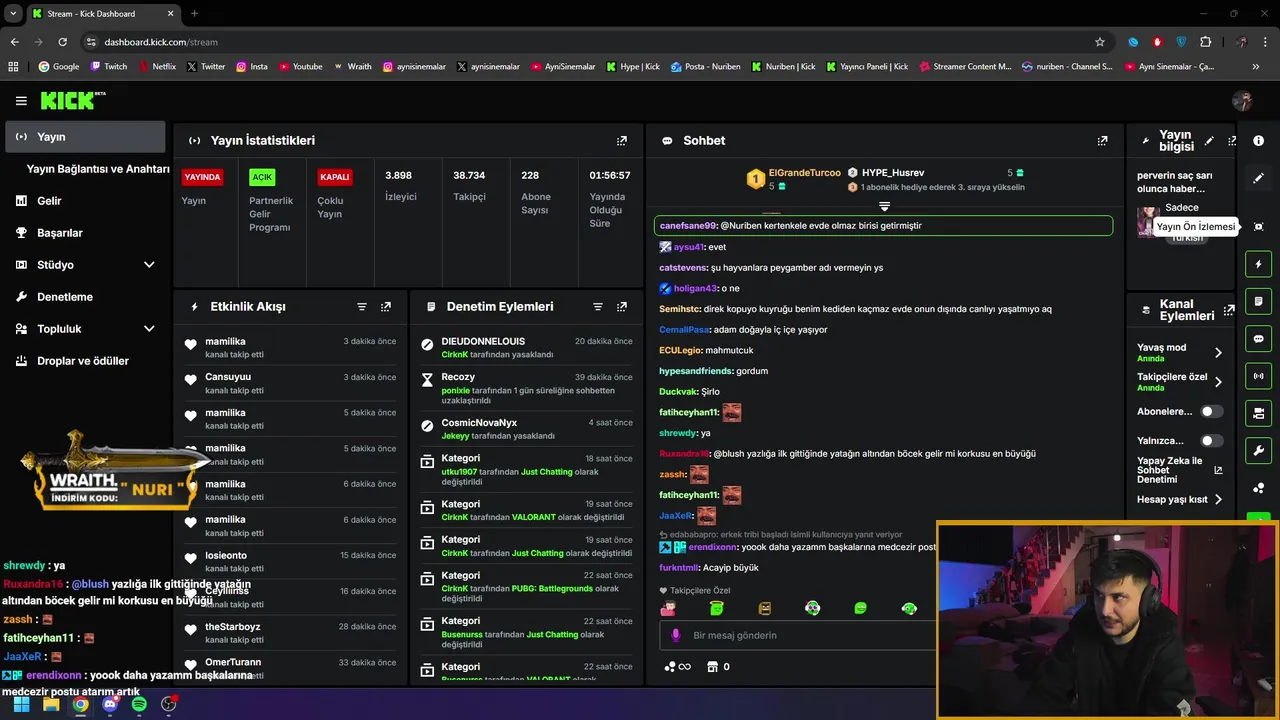Click ElGrandeTurcoo in chat leaderboard
This screenshot has width=1280, height=720.
pyautogui.click(x=805, y=173)
